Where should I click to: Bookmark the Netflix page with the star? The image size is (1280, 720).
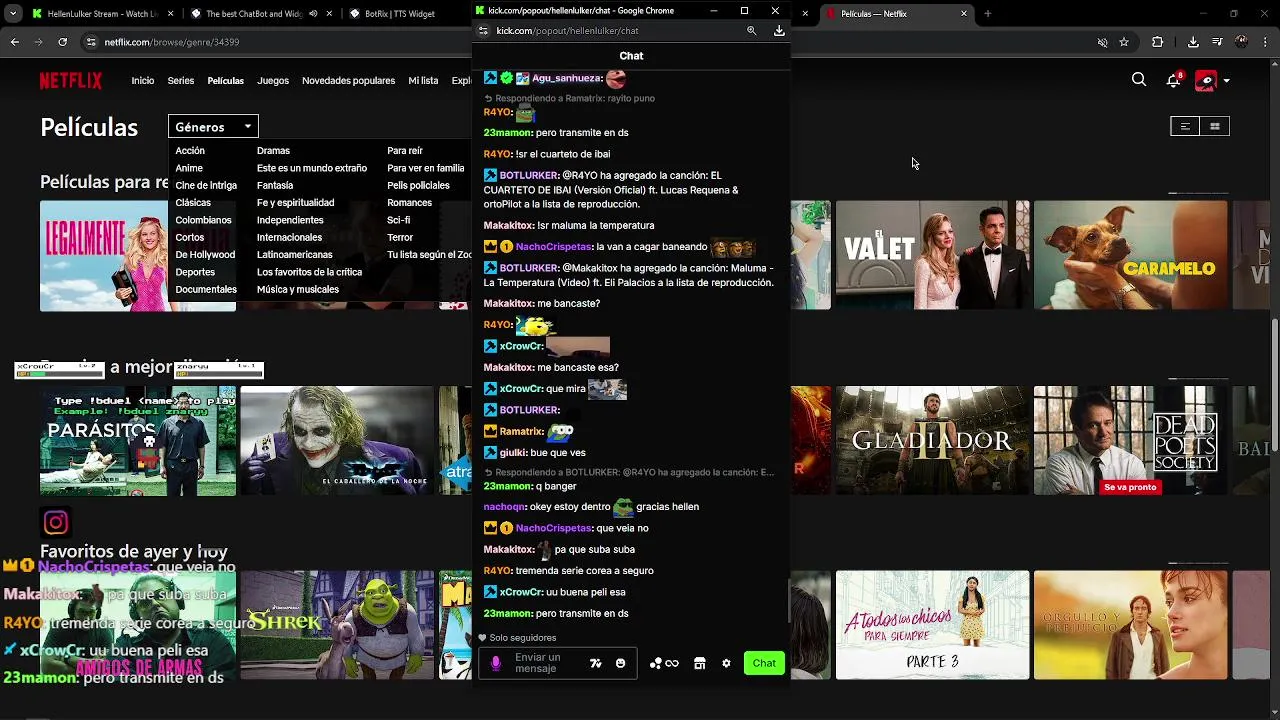pyautogui.click(x=1124, y=42)
